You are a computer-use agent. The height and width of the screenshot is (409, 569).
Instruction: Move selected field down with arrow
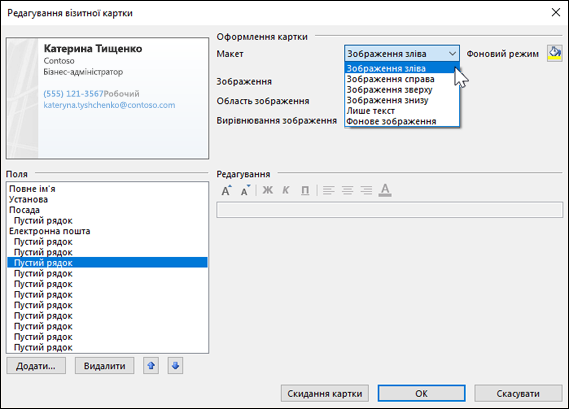(175, 365)
